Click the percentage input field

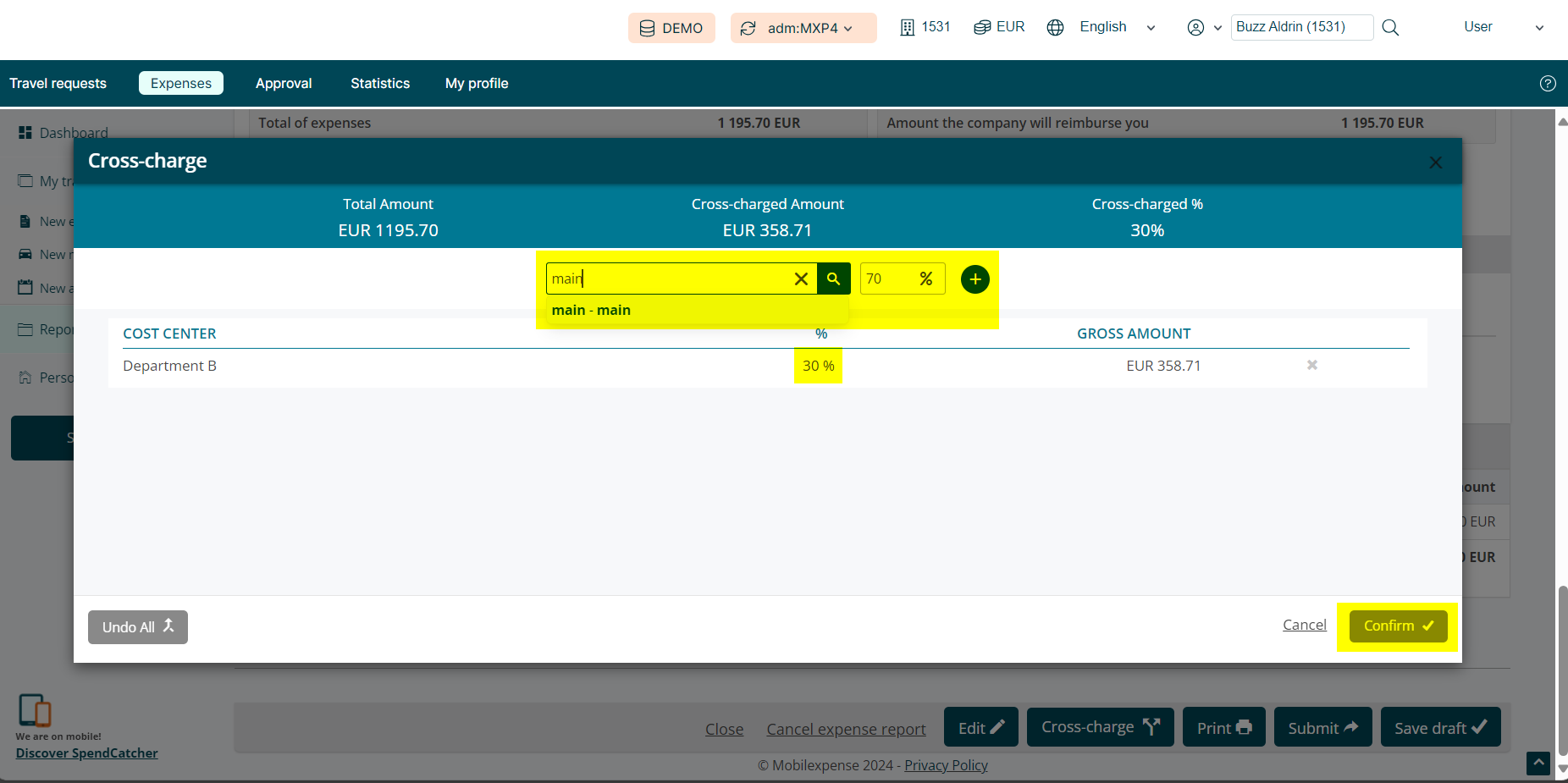(x=886, y=278)
